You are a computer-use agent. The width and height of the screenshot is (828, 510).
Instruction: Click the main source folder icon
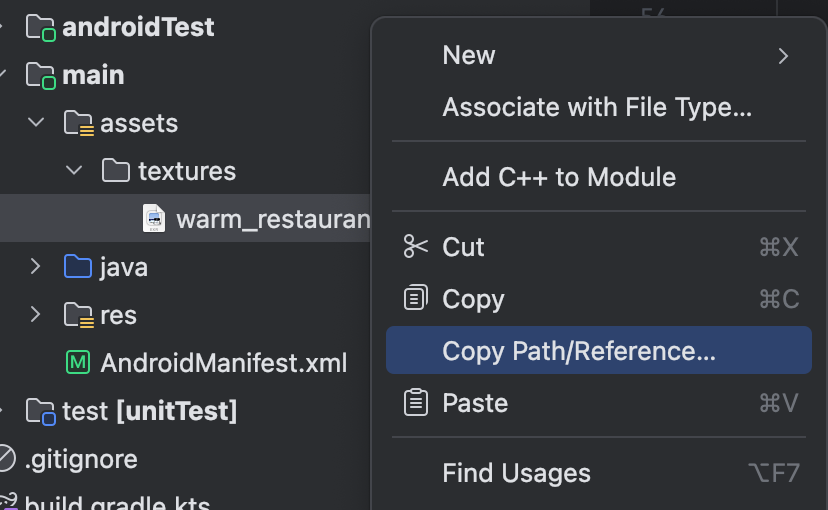41,76
